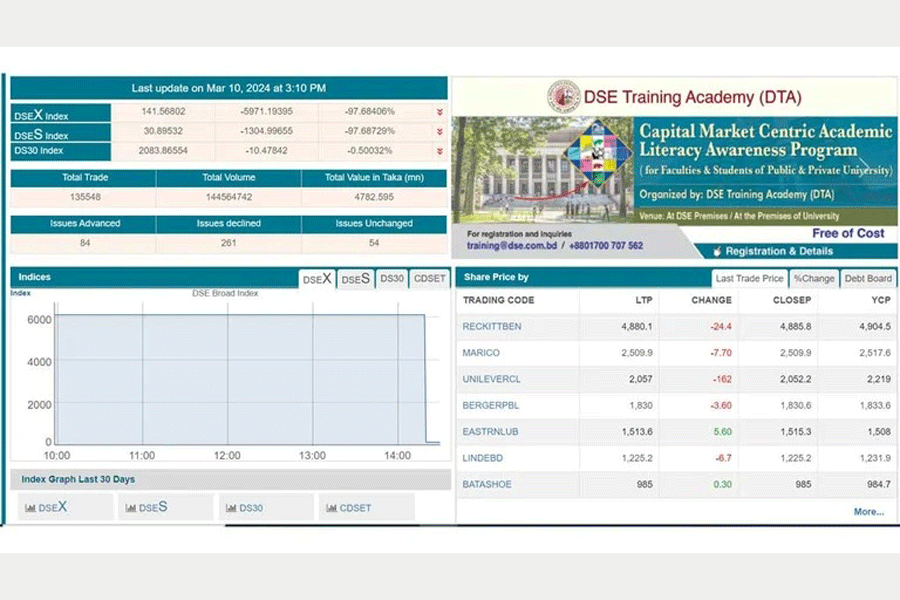The height and width of the screenshot is (600, 900).
Task: Click the DSES index red down-arrow icon
Action: click(x=439, y=132)
